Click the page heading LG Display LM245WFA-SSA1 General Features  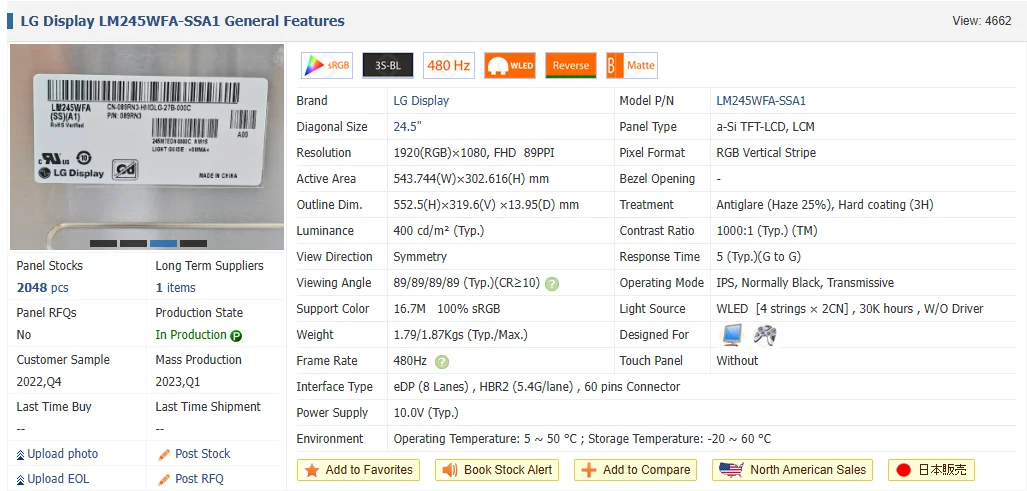click(183, 21)
